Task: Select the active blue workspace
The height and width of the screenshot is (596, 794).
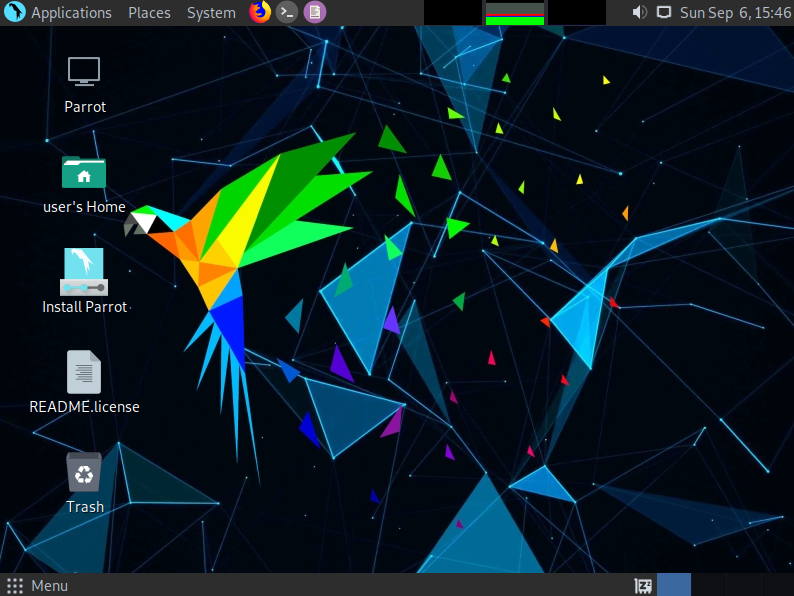Action: tap(673, 584)
